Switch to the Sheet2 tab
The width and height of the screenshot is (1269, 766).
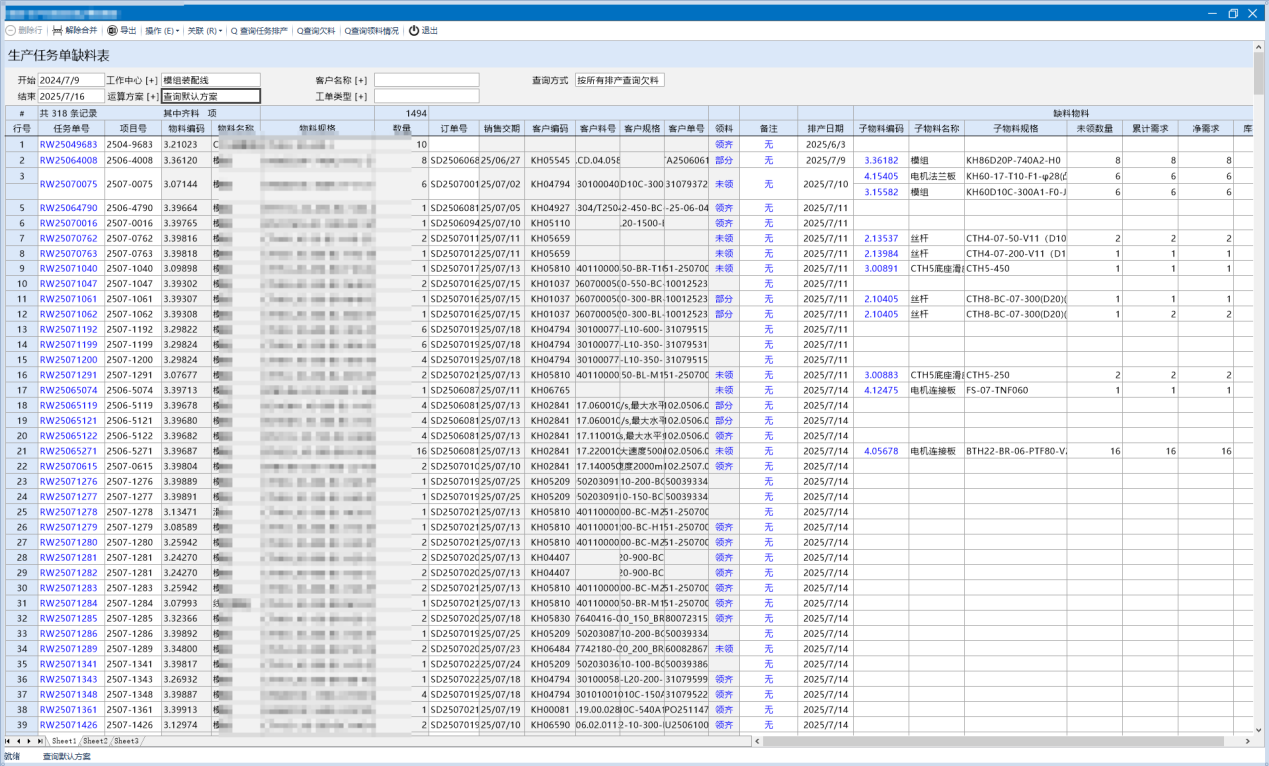coord(95,741)
